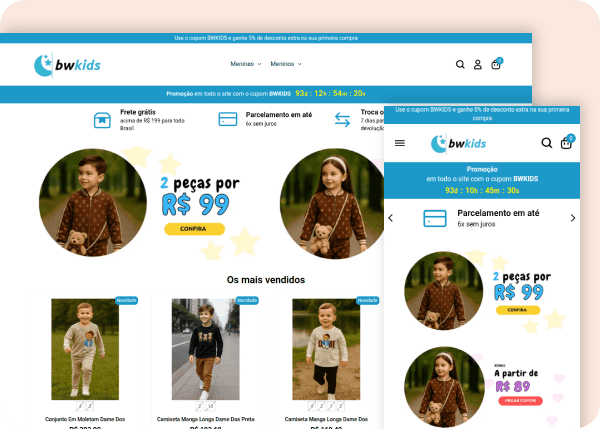600x429 pixels.
Task: Go to next mobile benefits slide arrow
Action: (573, 218)
